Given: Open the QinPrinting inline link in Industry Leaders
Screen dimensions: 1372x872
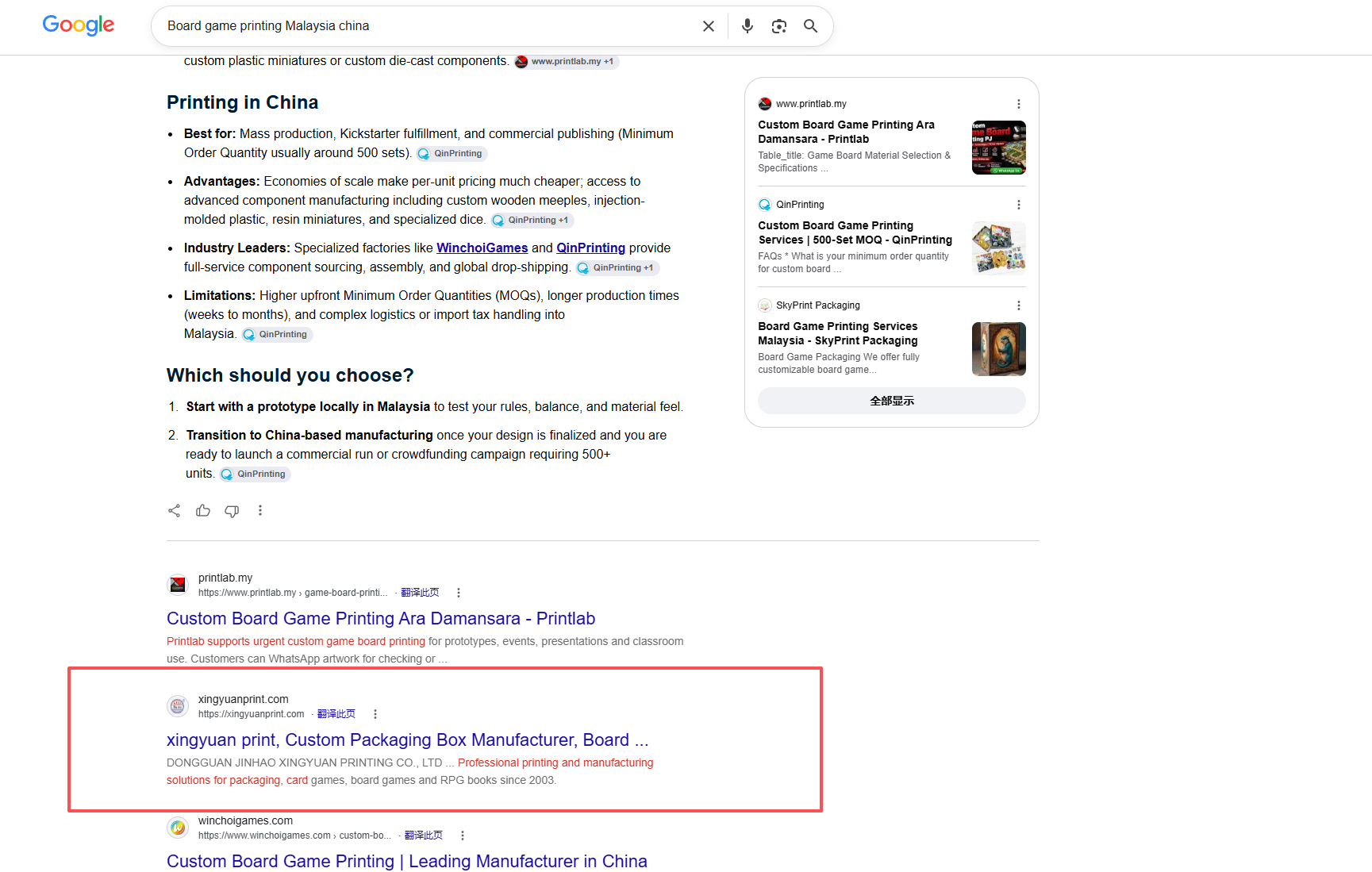Looking at the screenshot, I should (591, 248).
